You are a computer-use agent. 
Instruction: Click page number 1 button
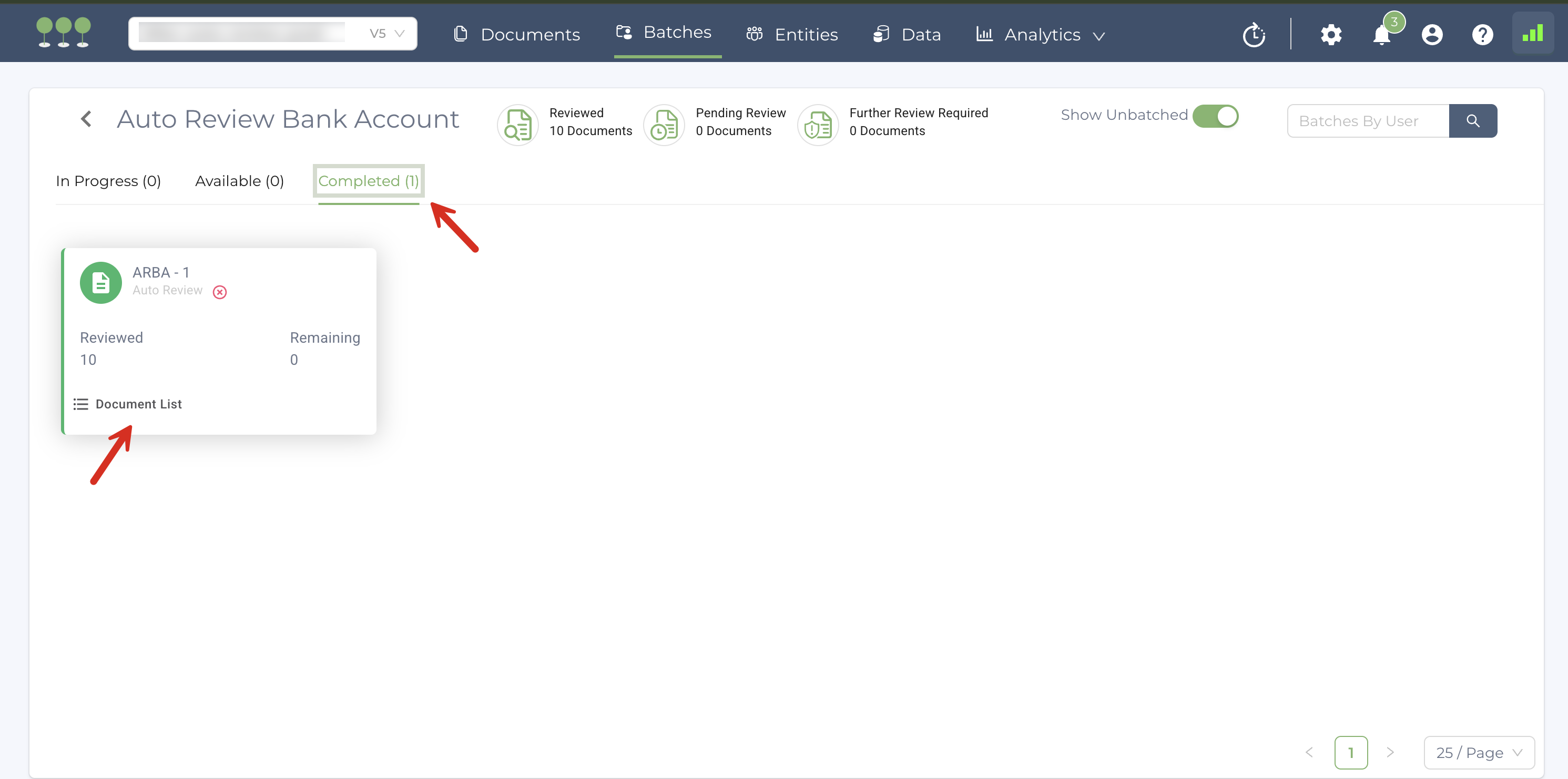1351,752
